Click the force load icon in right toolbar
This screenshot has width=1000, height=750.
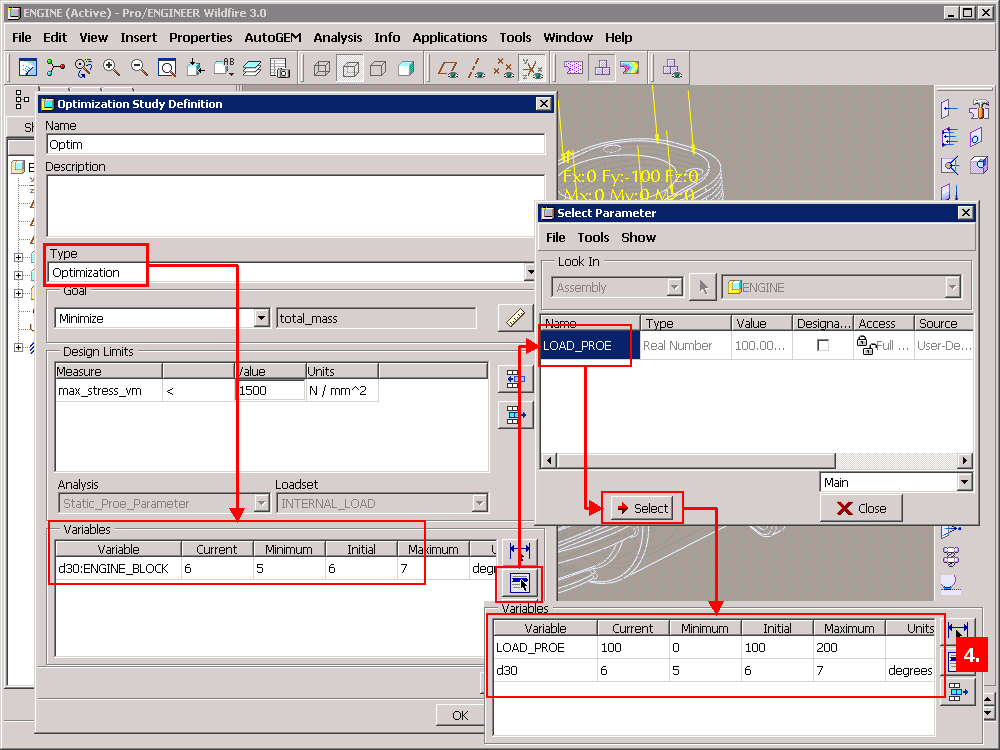[950, 110]
